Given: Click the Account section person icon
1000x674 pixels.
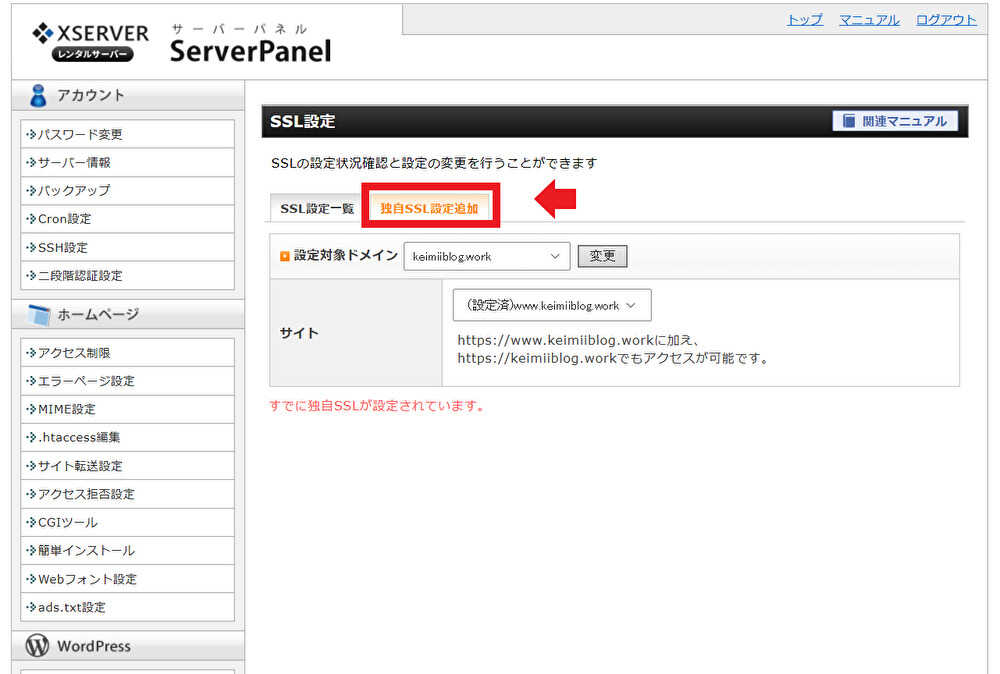Looking at the screenshot, I should [x=38, y=95].
